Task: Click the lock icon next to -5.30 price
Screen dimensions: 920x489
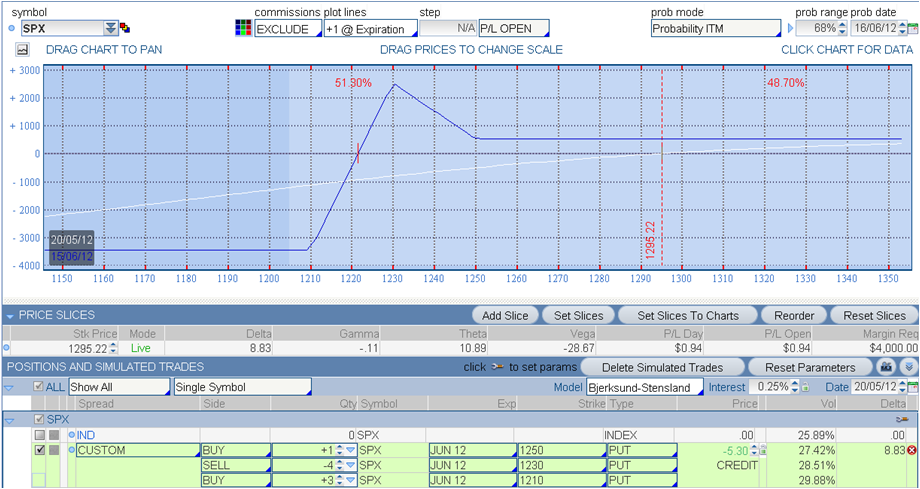Action: (x=763, y=450)
